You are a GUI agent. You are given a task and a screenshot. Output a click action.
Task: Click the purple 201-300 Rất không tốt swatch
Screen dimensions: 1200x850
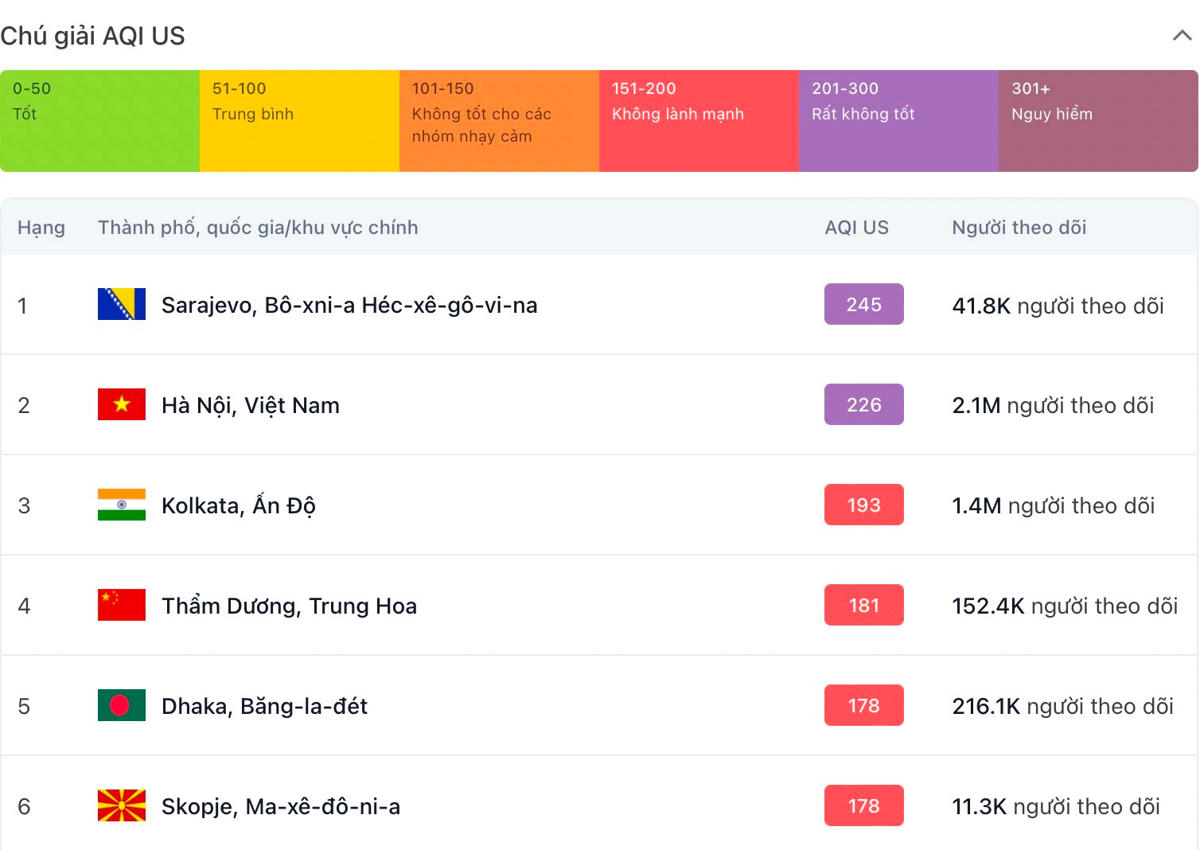tap(898, 121)
